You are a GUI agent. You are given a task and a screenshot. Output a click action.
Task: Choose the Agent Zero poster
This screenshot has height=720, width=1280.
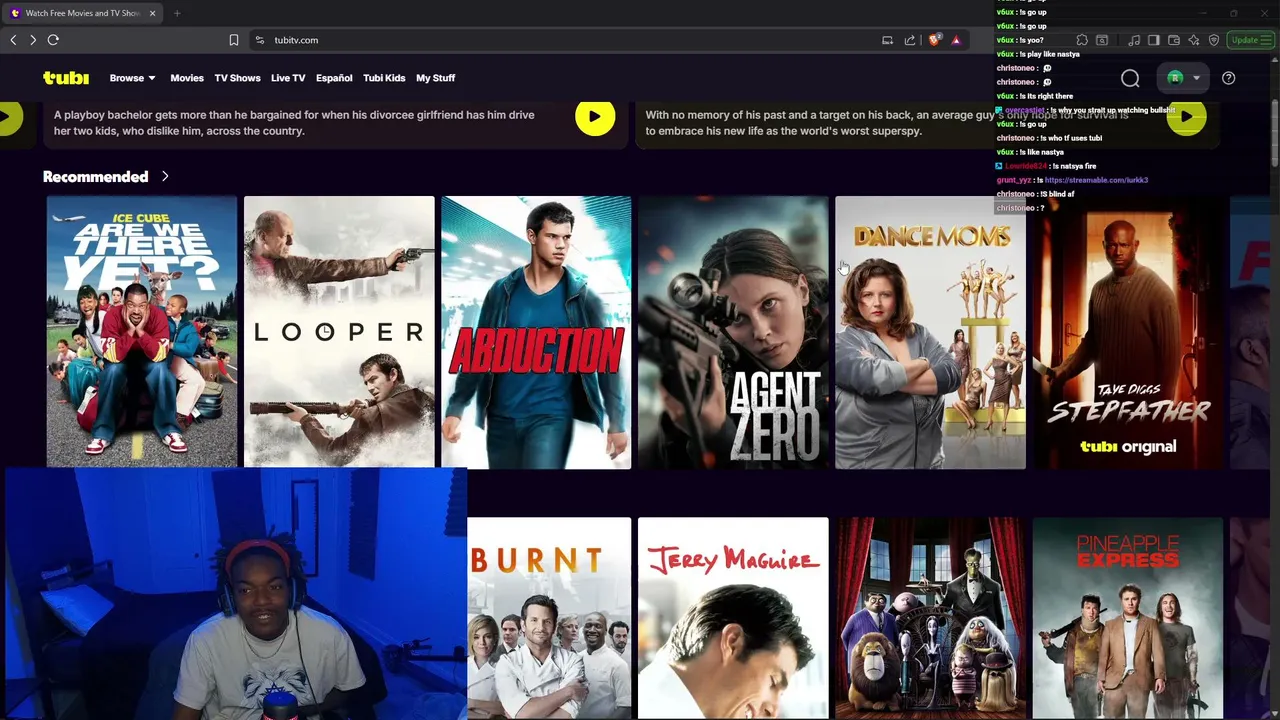click(733, 332)
